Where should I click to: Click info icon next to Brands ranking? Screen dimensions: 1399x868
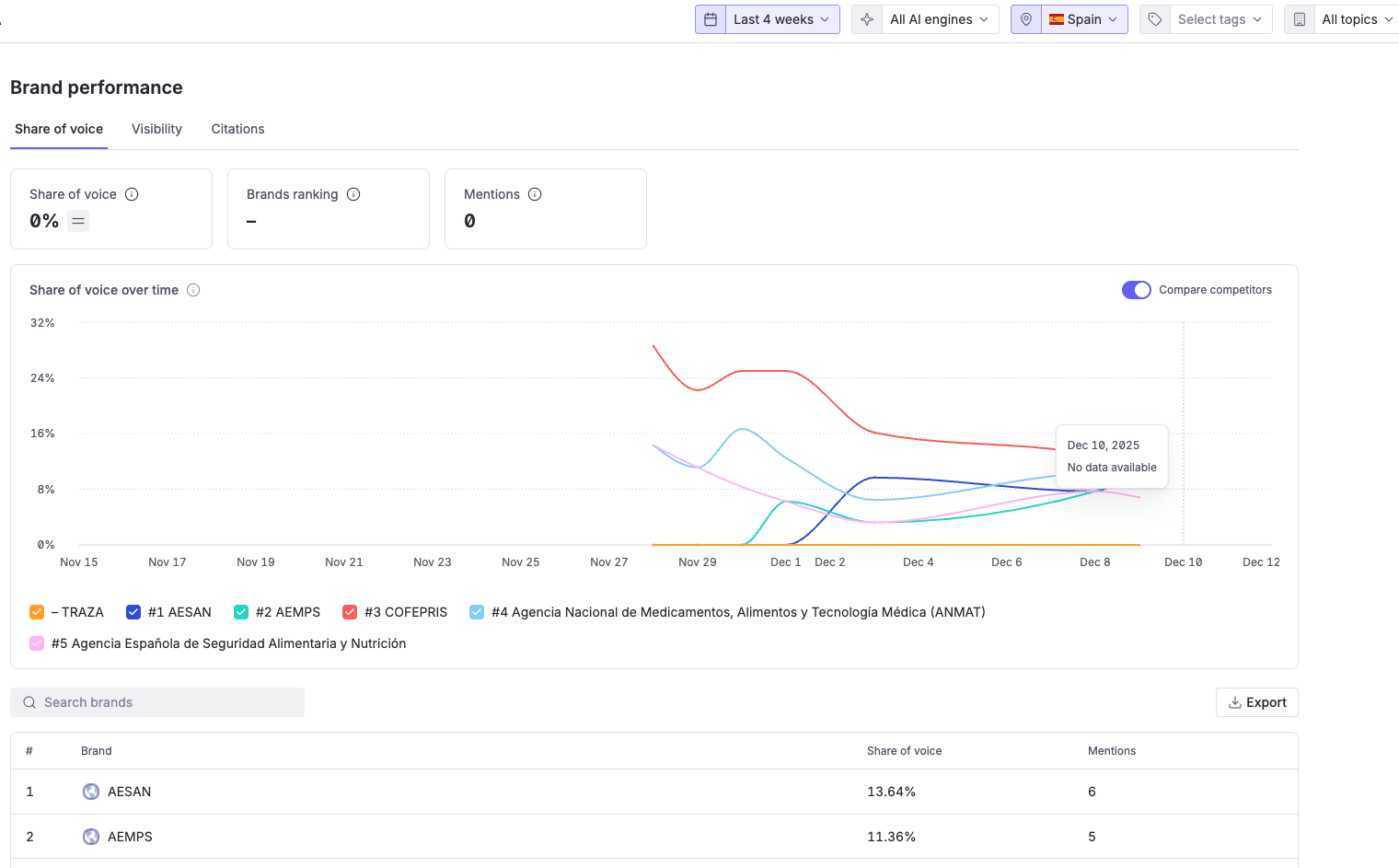click(353, 194)
